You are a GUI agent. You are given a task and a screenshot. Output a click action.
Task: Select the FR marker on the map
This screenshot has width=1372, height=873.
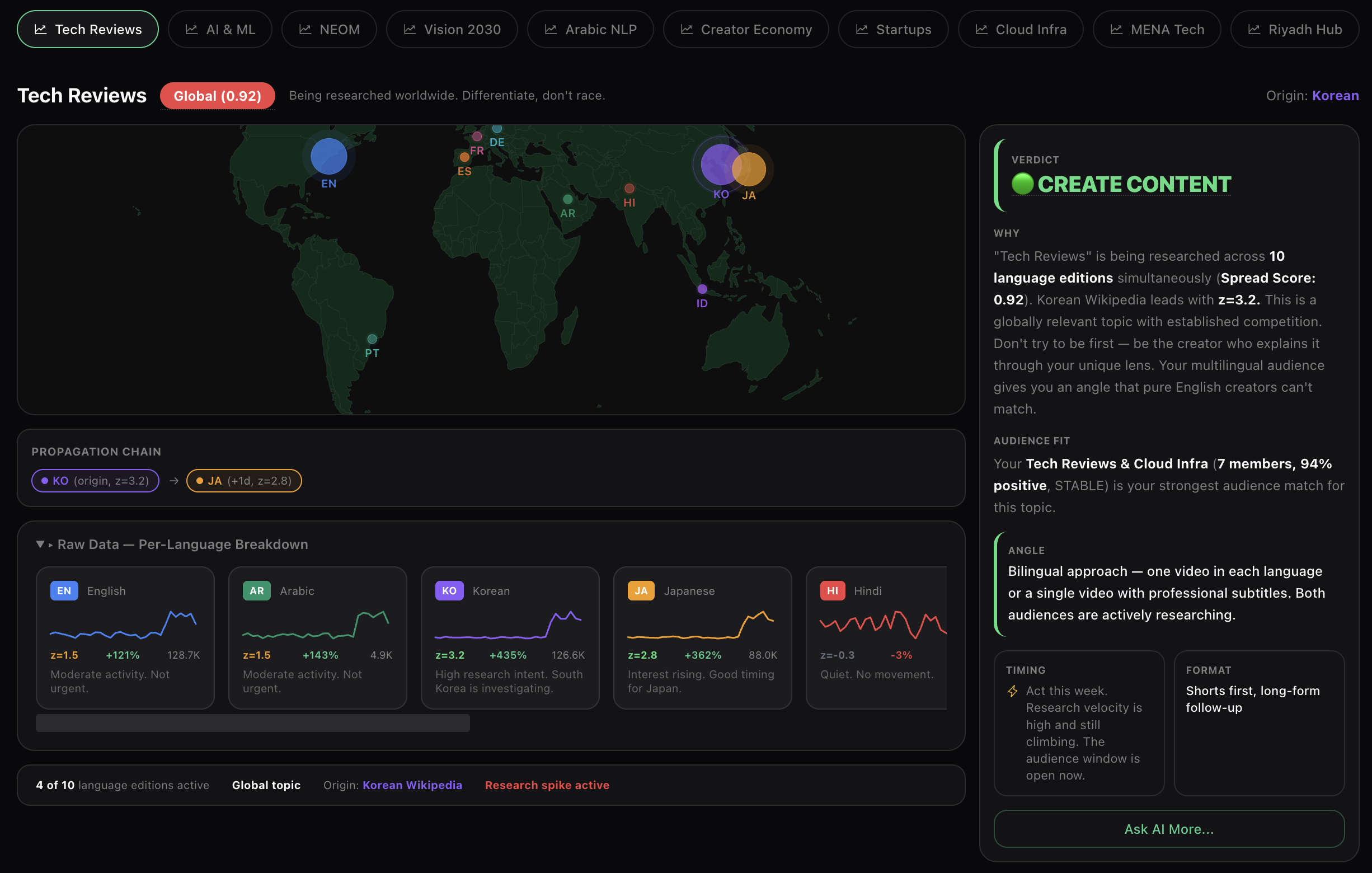click(477, 136)
